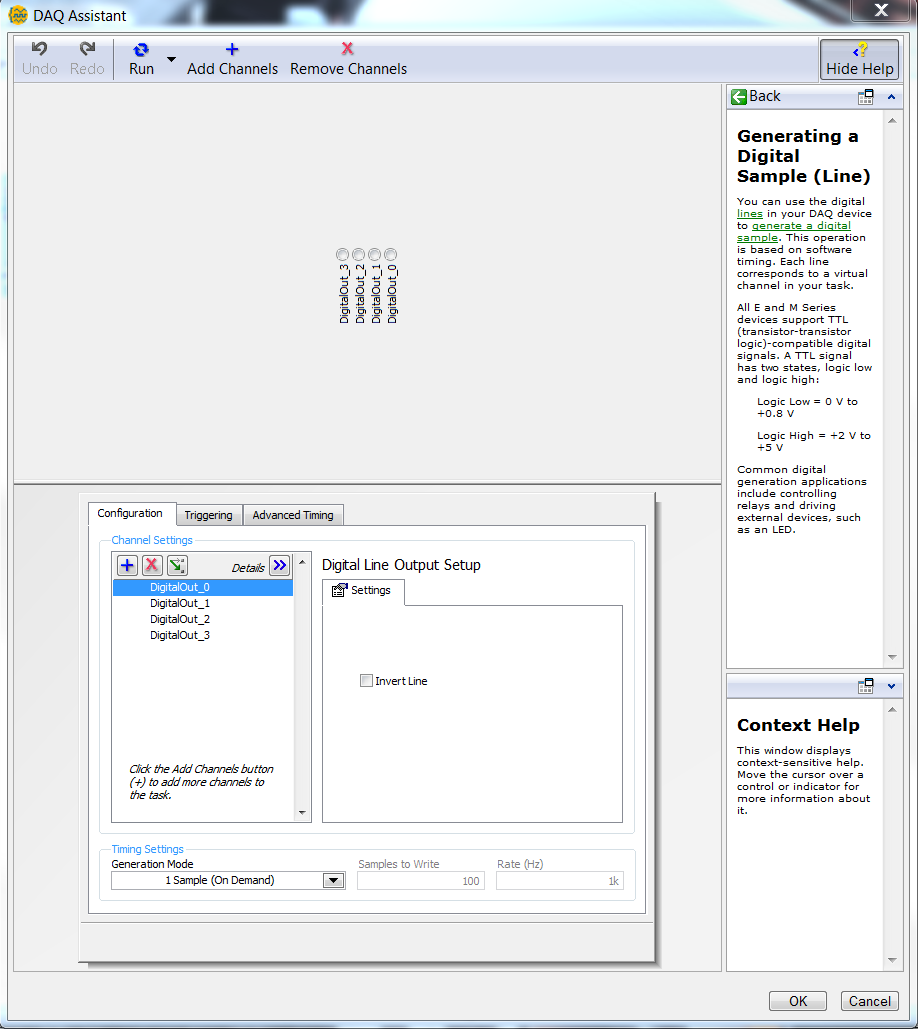Expand channel Details with double arrow

click(280, 565)
